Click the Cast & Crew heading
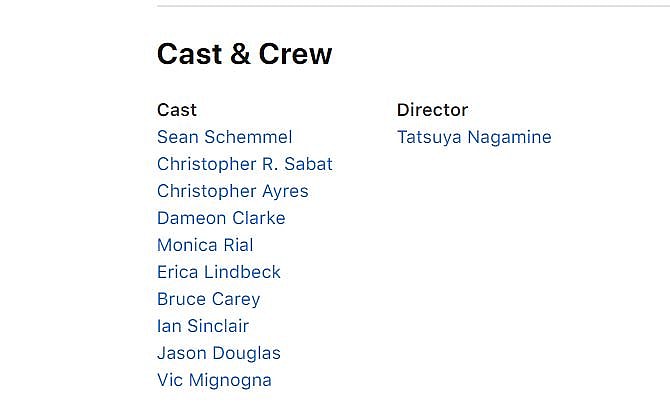 [244, 54]
